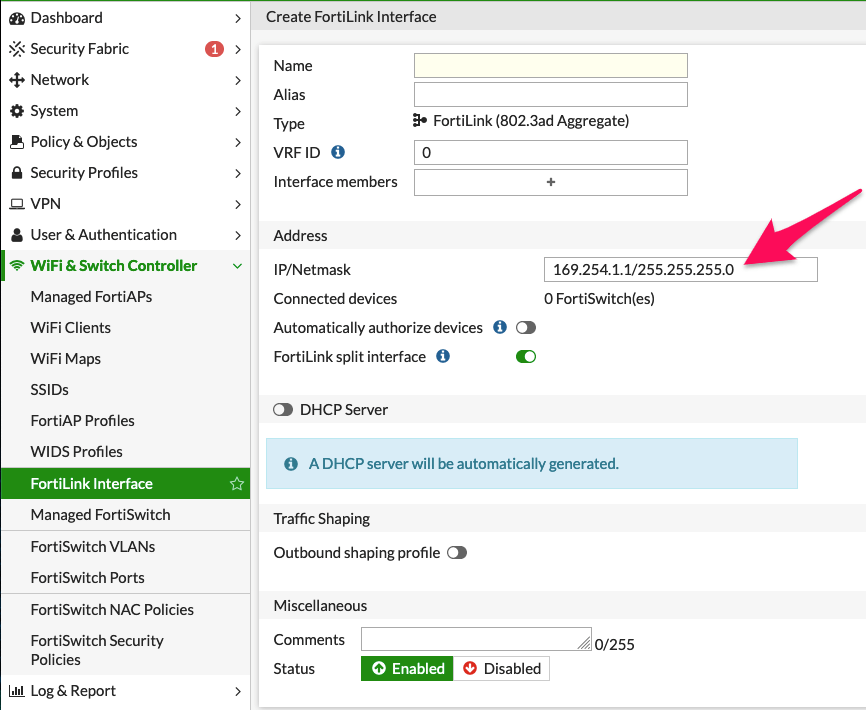Add interface members with the plus button

point(550,182)
